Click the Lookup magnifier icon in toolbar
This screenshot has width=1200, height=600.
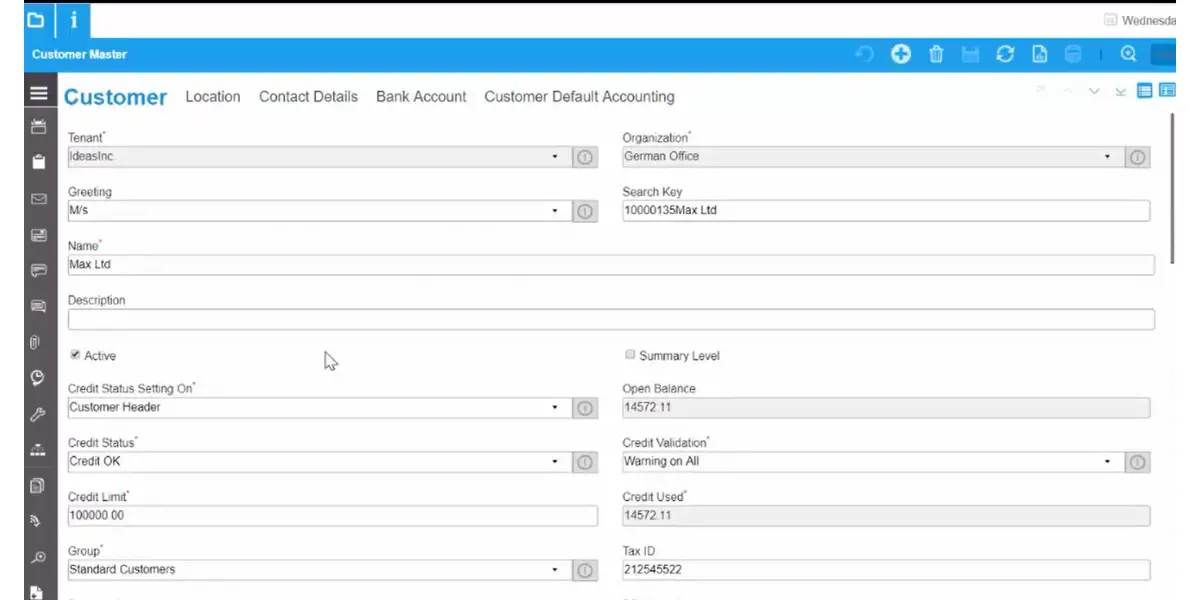pos(1129,55)
